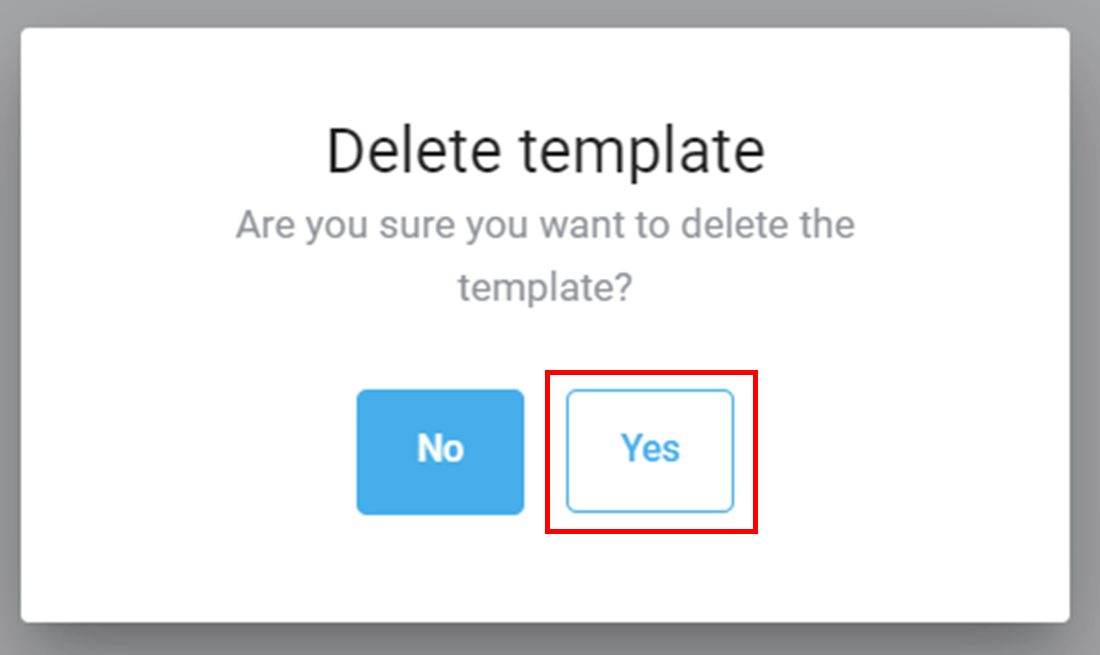Choose No in the confirmation dialog

[x=440, y=450]
